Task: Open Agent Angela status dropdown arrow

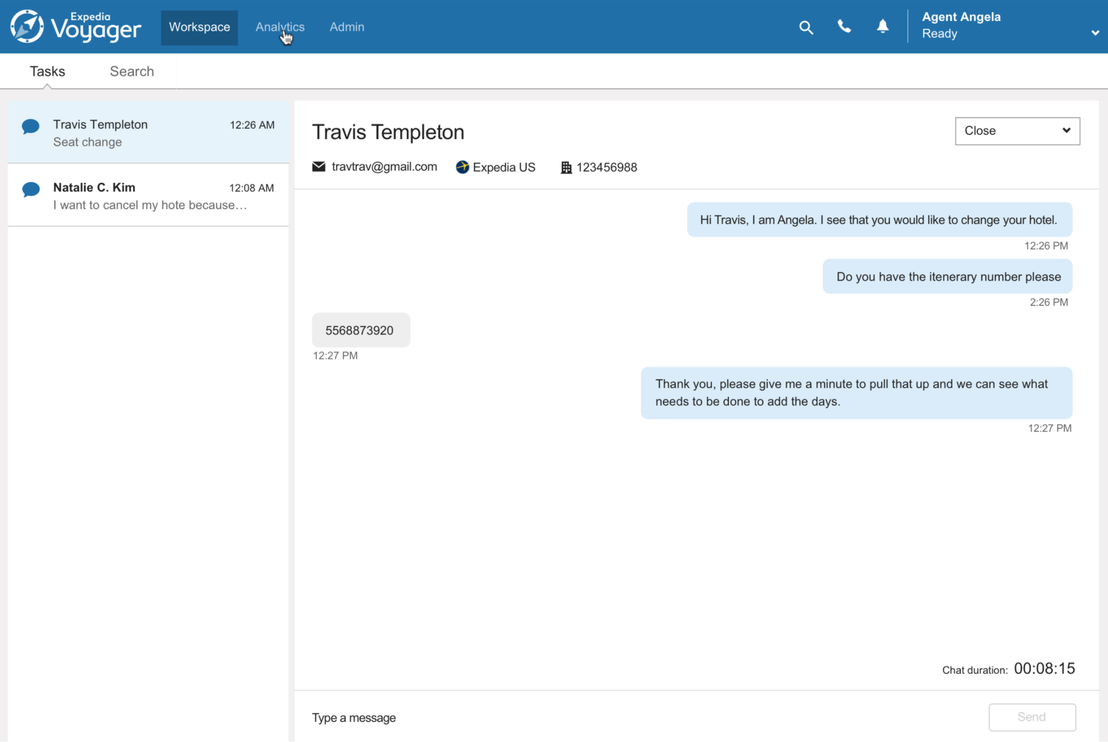Action: click(x=1095, y=33)
